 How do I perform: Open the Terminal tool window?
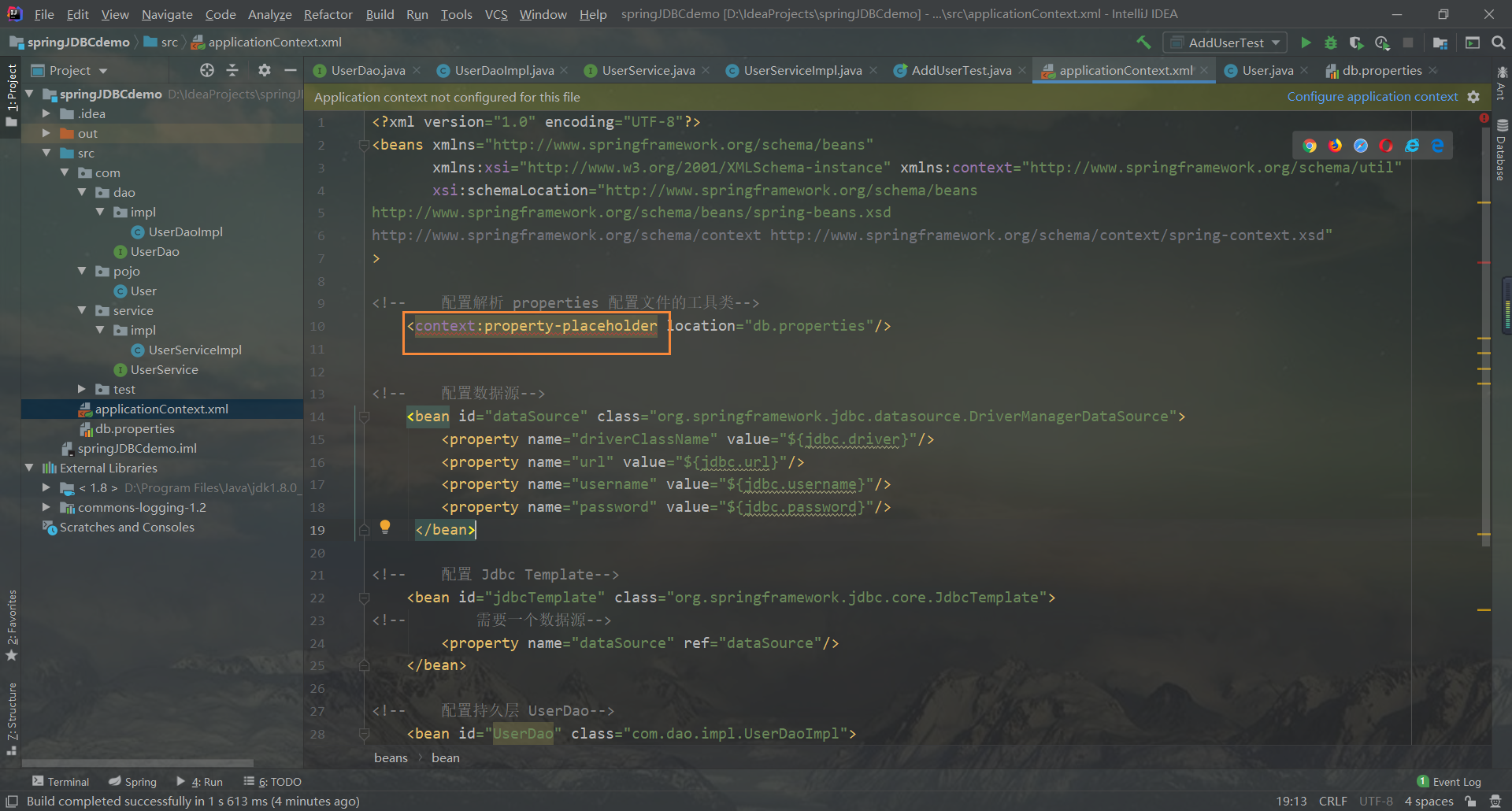[61, 781]
